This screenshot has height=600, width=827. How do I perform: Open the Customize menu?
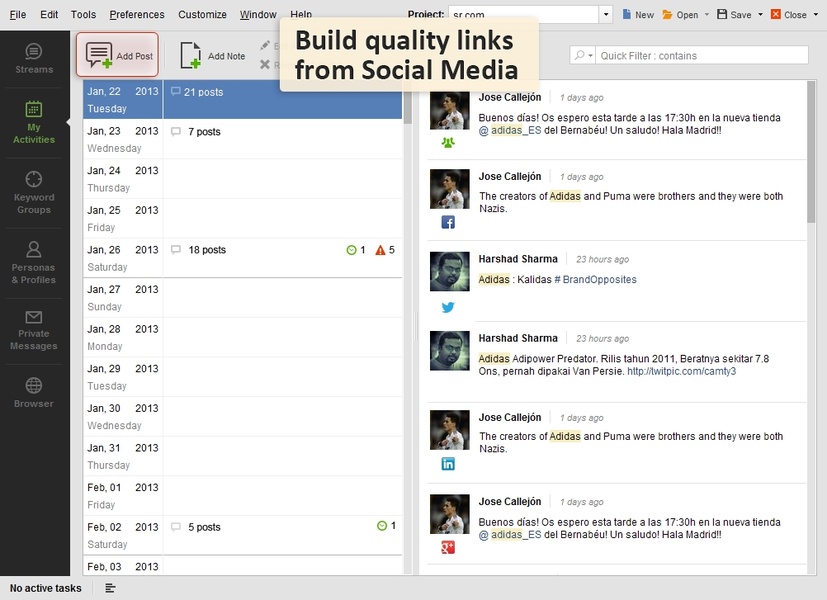(x=202, y=14)
